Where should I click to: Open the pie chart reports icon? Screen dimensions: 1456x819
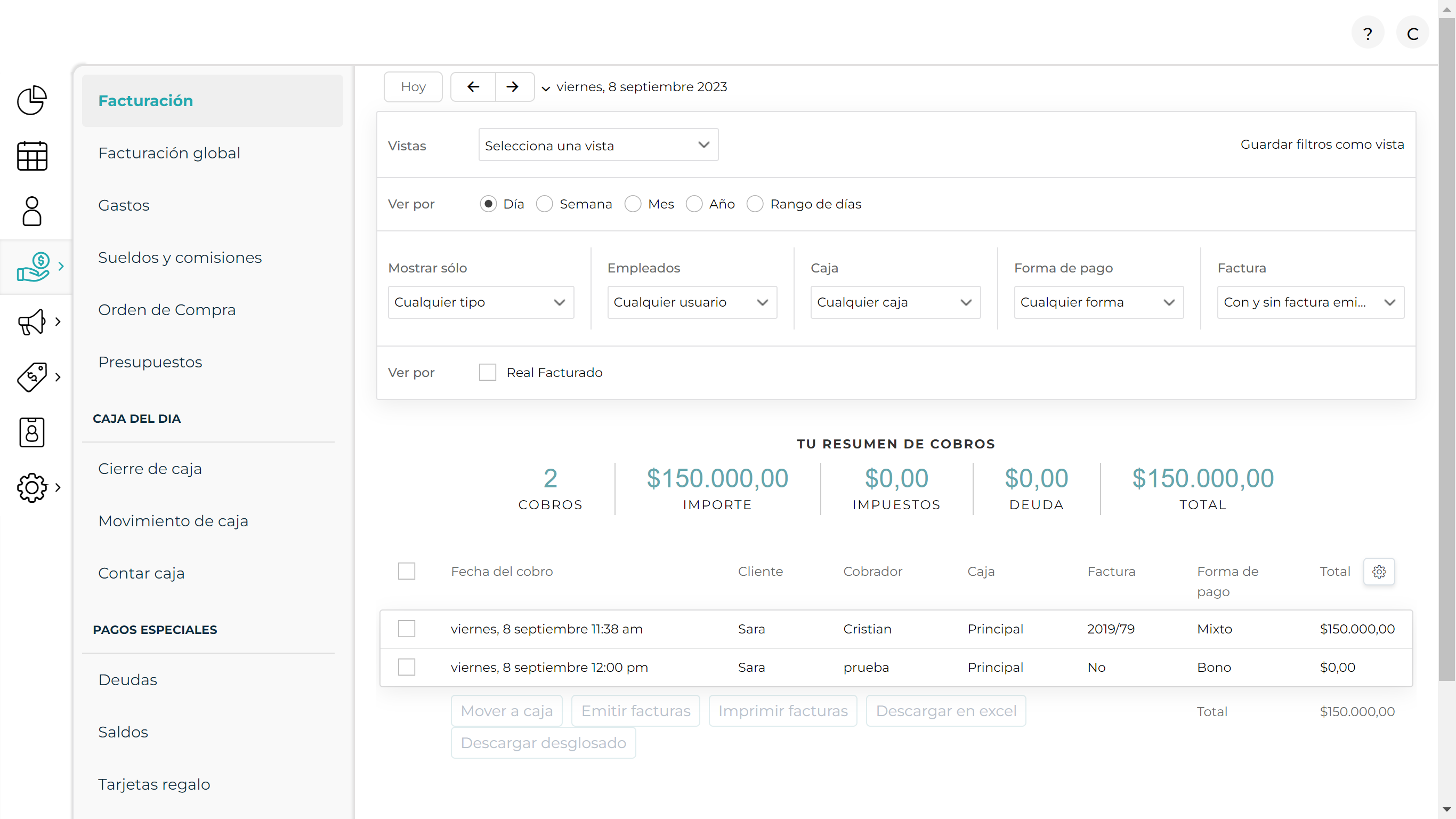coord(31,100)
